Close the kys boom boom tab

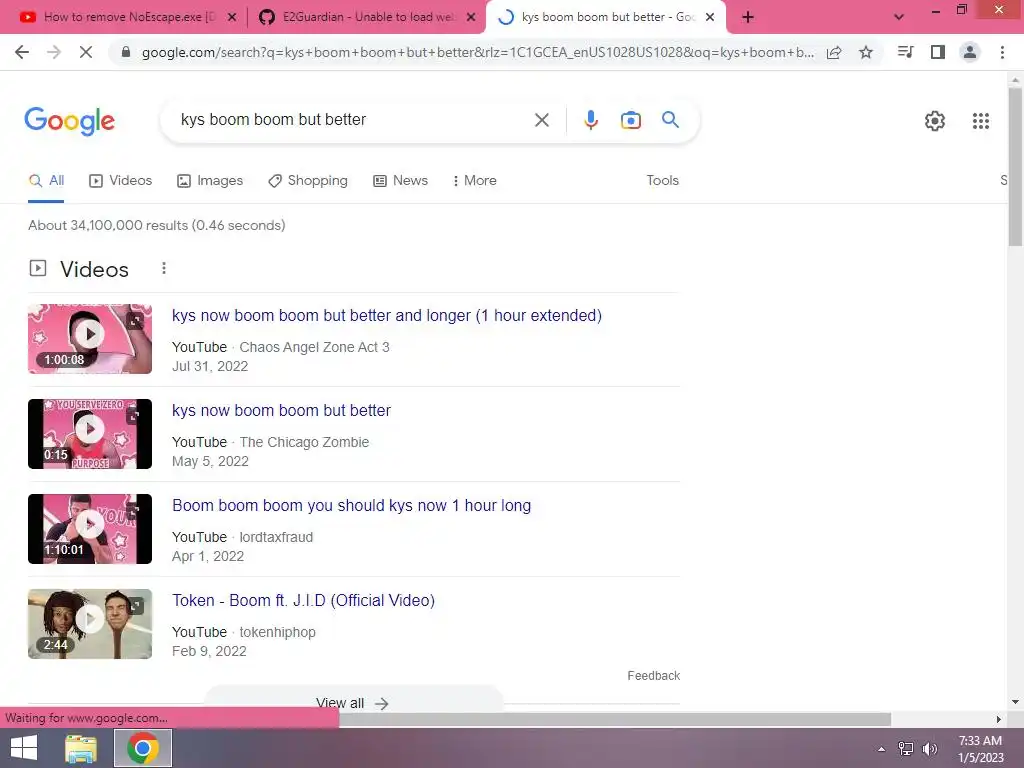(711, 18)
